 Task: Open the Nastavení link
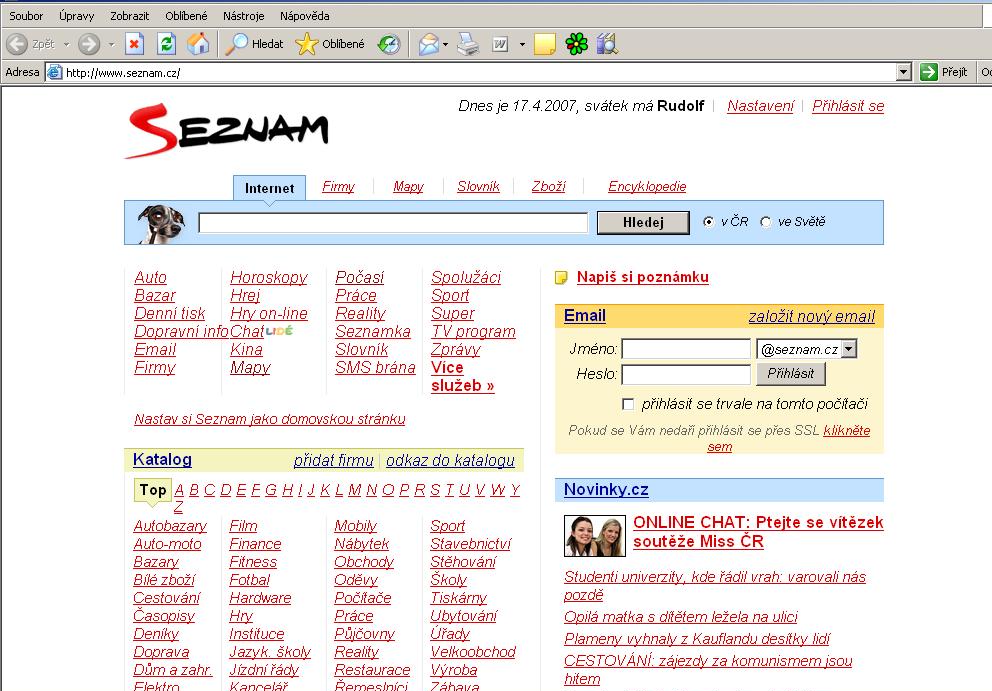[760, 106]
